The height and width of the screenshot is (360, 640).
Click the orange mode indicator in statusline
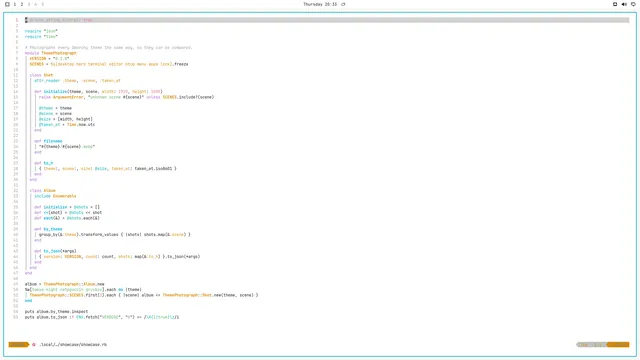pos(18,344)
